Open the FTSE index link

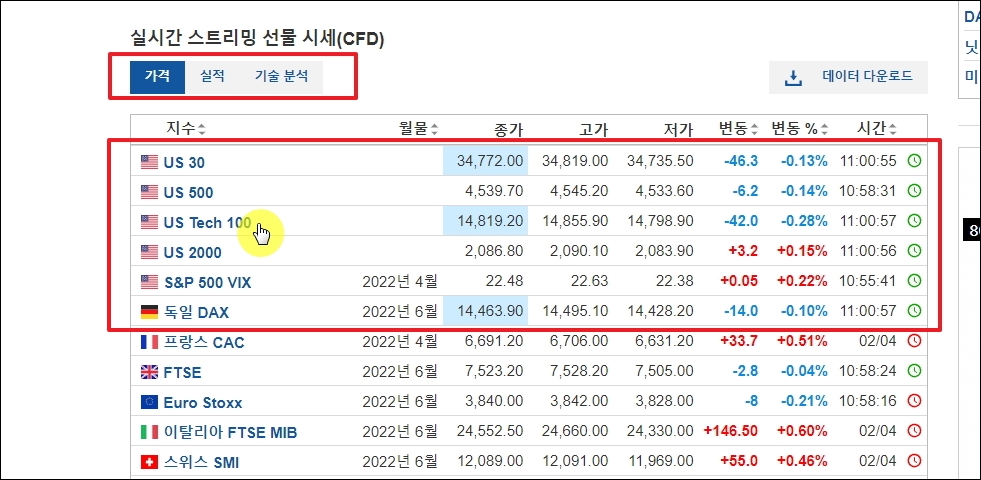pyautogui.click(x=183, y=373)
